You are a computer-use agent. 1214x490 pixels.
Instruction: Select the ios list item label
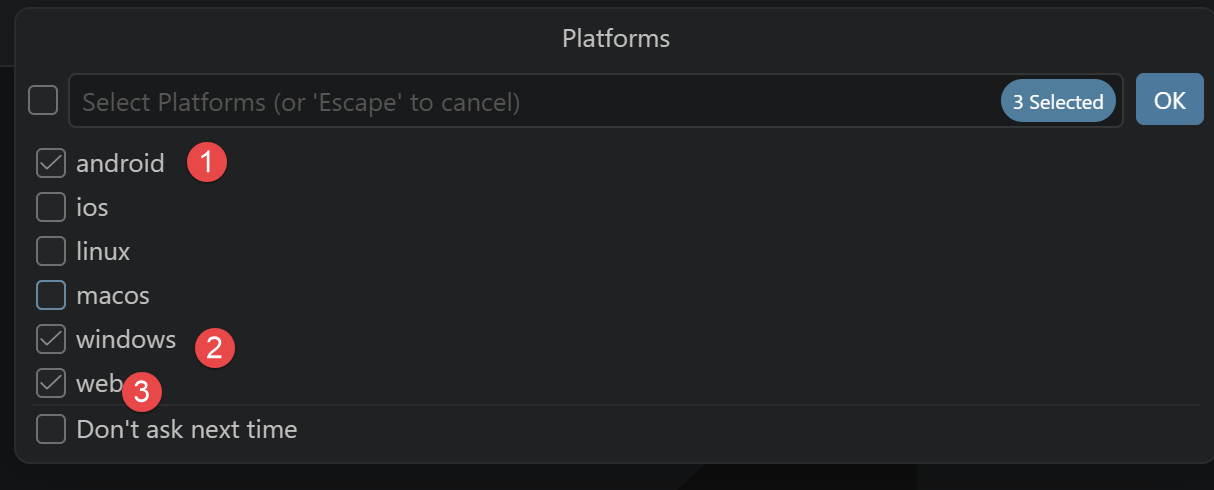pos(92,207)
